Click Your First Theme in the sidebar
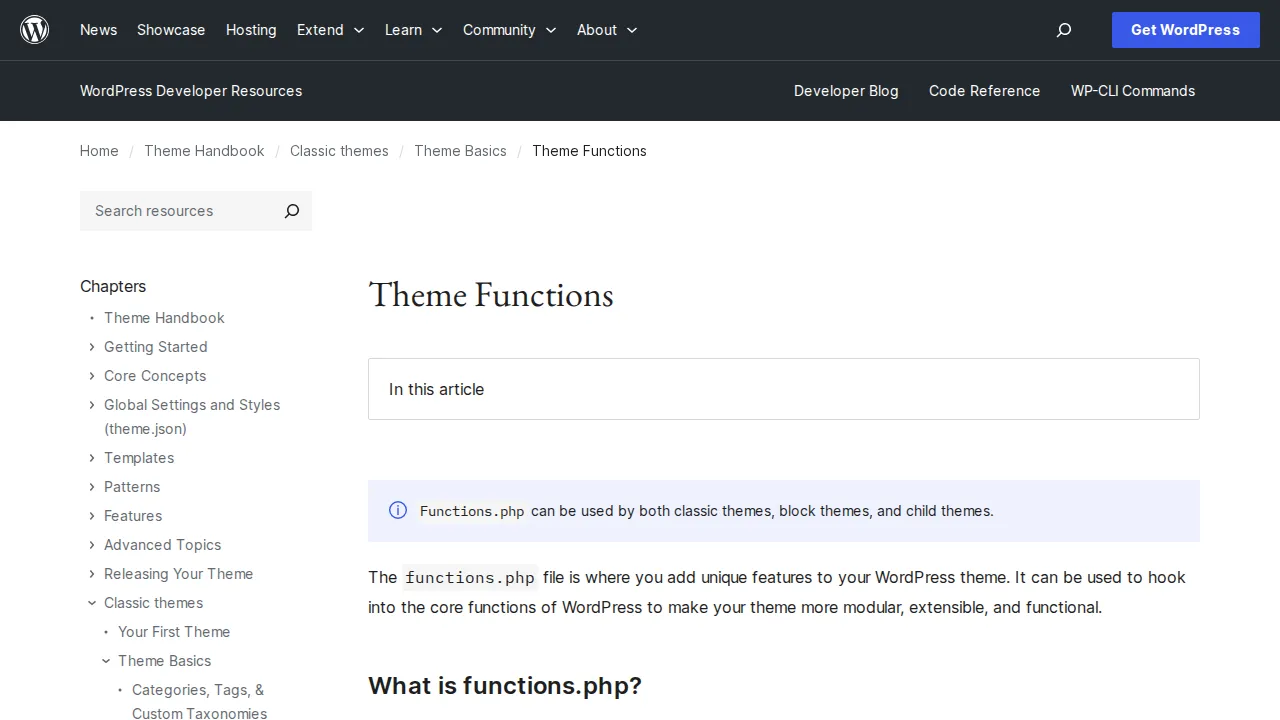 174,632
